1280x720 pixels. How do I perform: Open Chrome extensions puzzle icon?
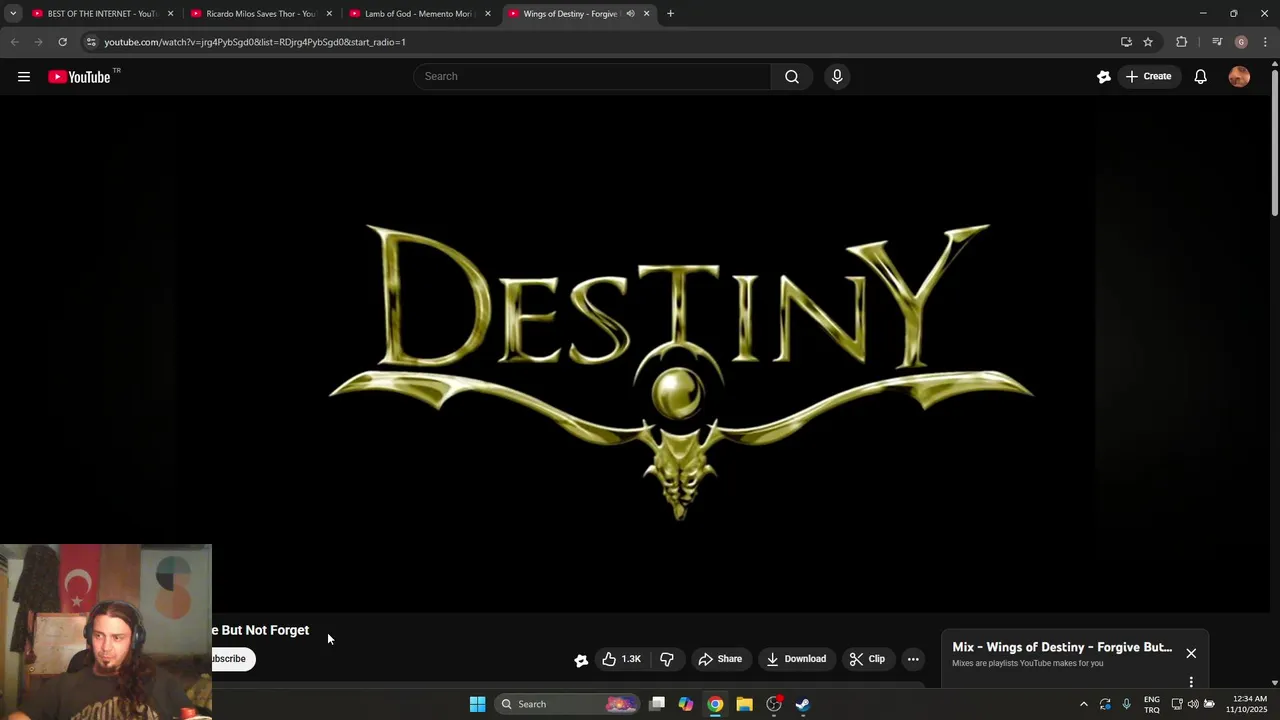click(1182, 42)
